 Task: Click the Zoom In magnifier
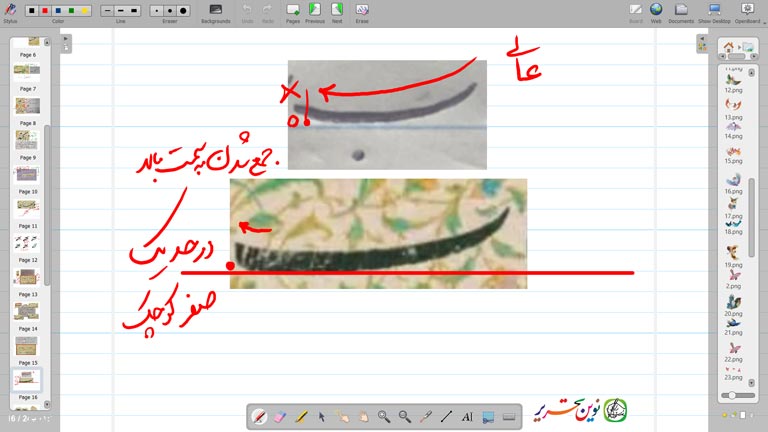point(383,416)
